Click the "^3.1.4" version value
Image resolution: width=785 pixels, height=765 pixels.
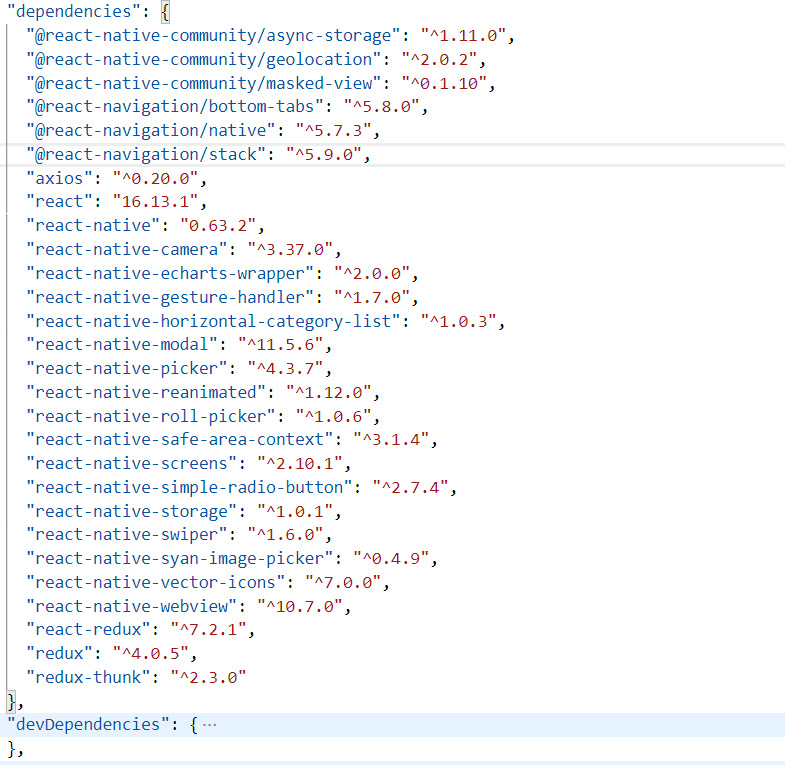(x=391, y=440)
